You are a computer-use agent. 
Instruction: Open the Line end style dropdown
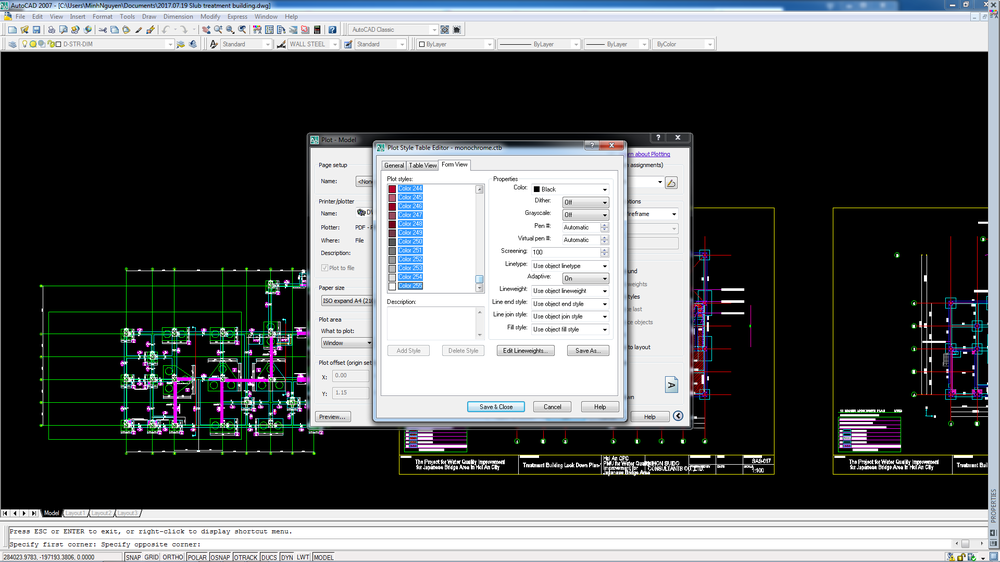(570, 304)
